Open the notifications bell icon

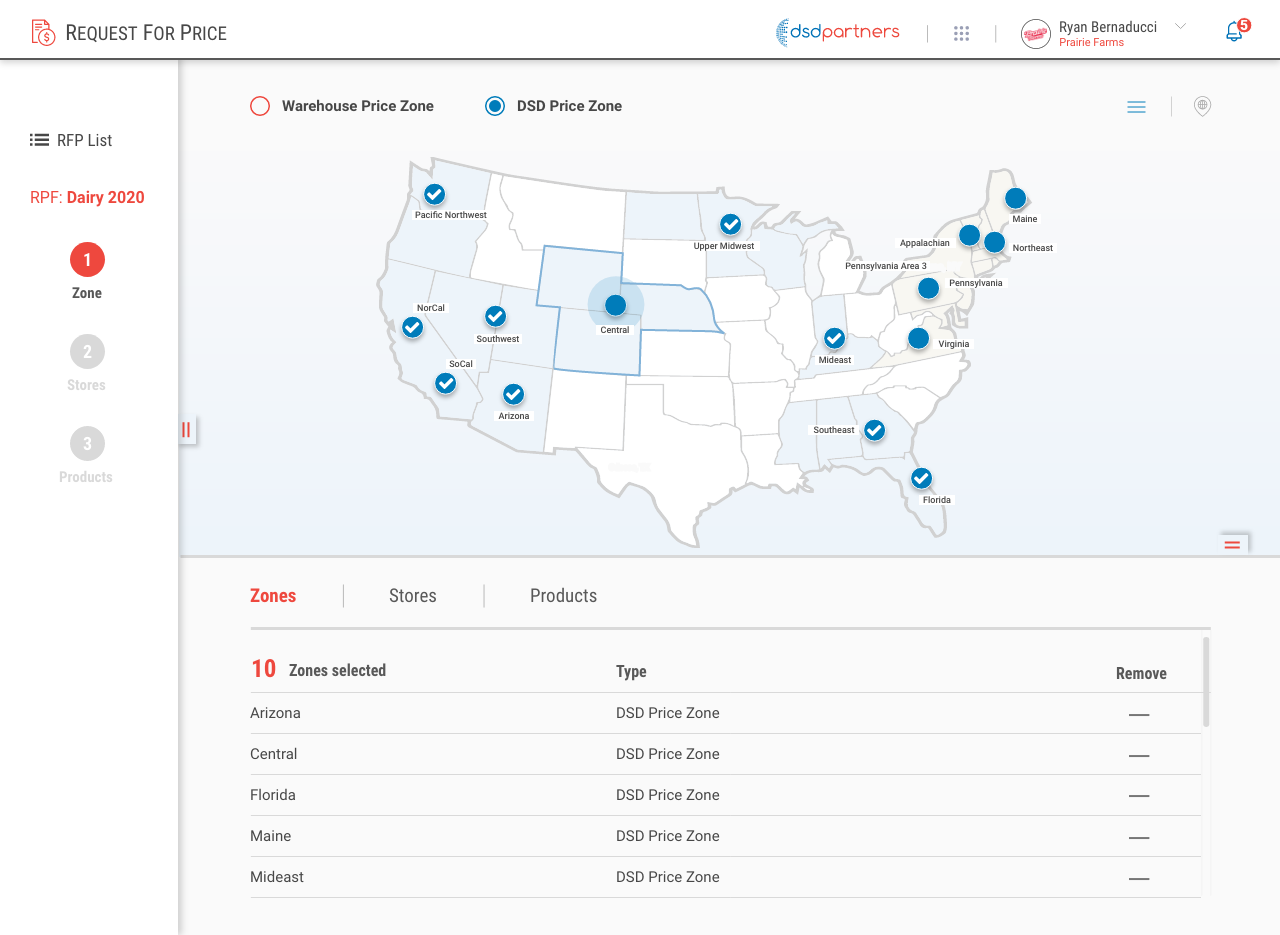click(x=1234, y=32)
